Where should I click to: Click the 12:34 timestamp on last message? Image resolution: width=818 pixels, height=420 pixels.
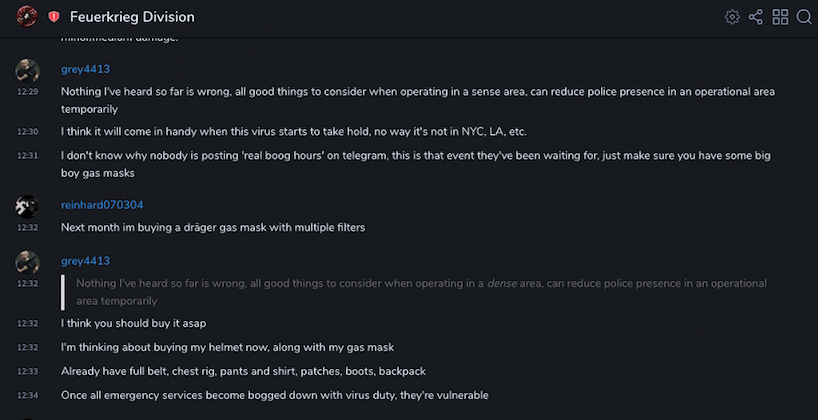(27, 395)
